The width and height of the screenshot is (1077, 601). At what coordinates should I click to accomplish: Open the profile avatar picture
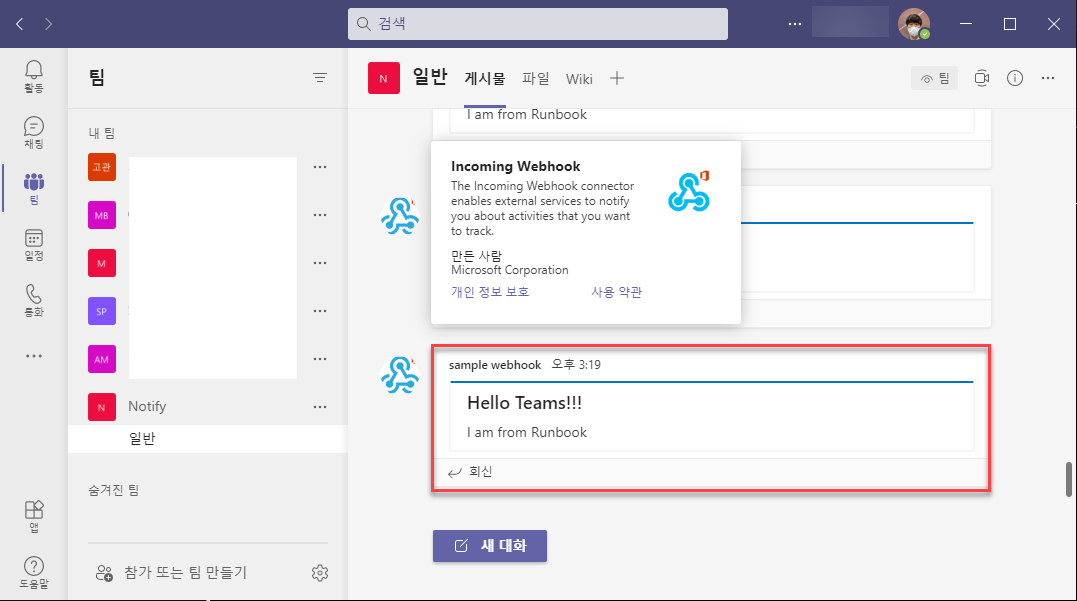pos(914,24)
